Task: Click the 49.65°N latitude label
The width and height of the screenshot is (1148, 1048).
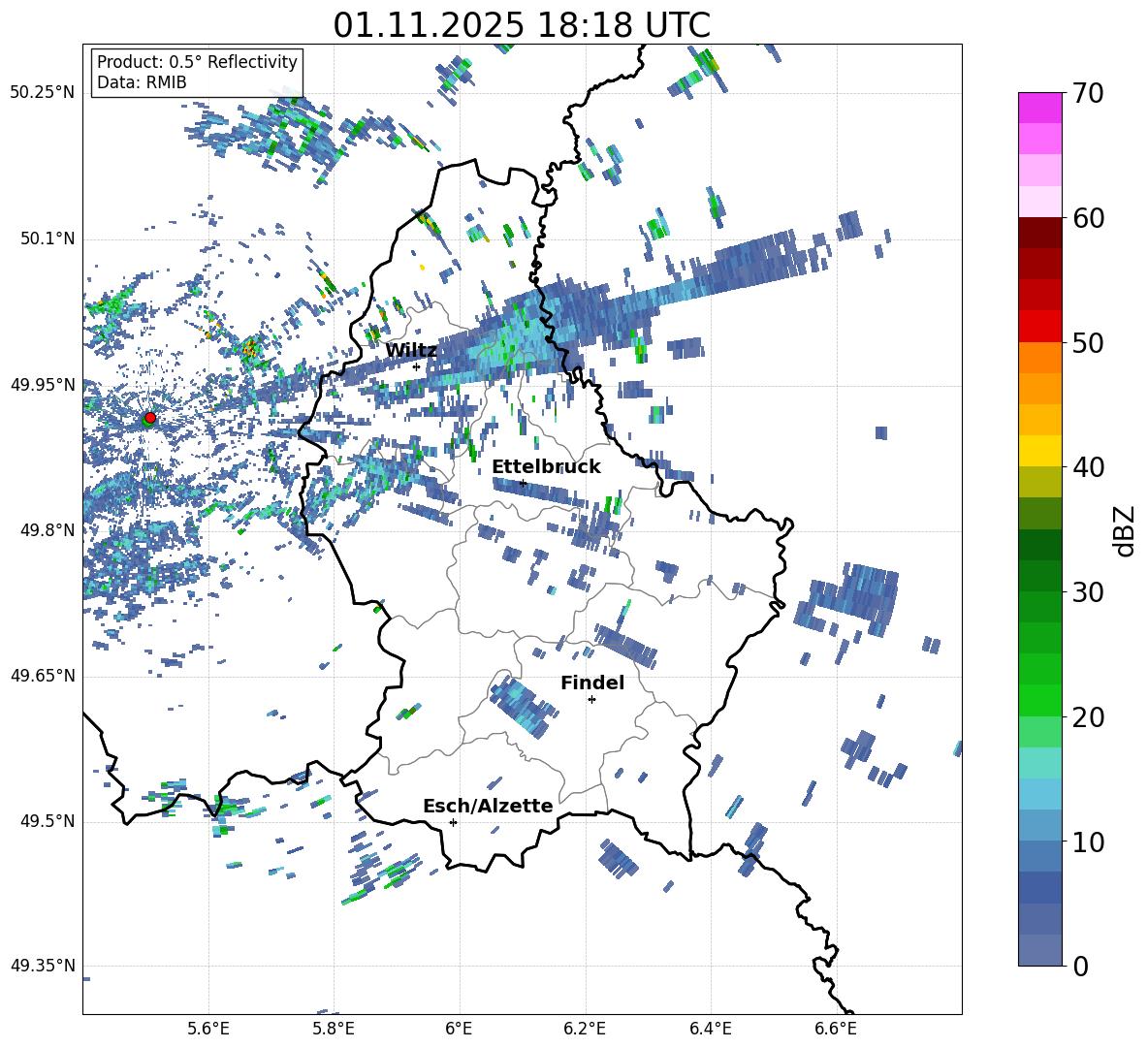Action: [43, 676]
